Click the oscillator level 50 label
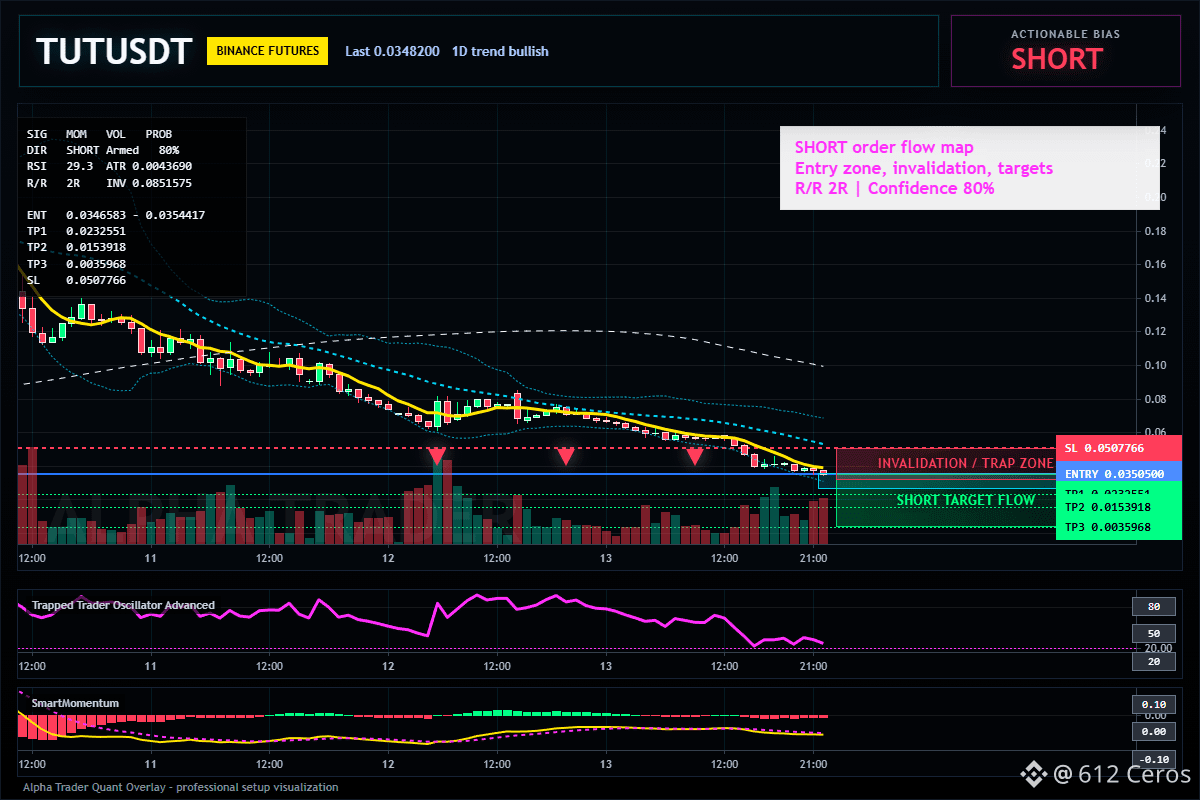The width and height of the screenshot is (1200, 800). click(1154, 634)
